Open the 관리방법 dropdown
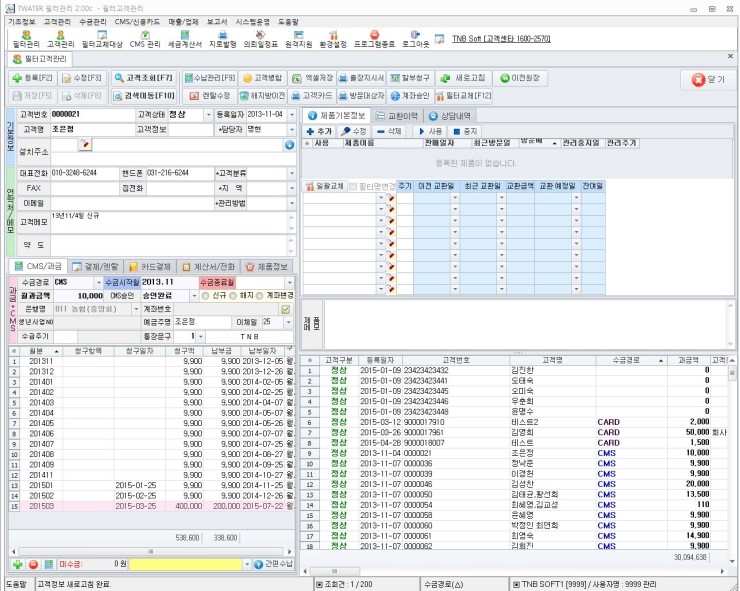Screen dimensions: 740x591 click(x=292, y=203)
